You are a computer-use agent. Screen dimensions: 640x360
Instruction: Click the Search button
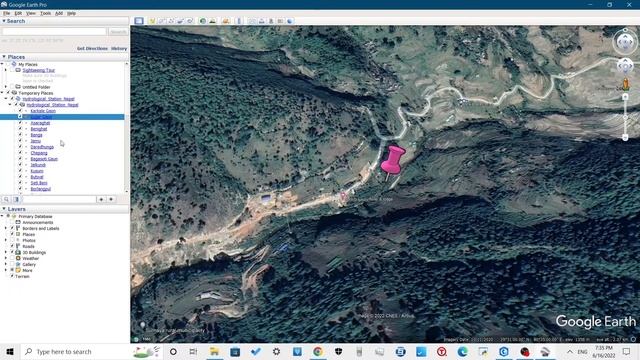pos(118,31)
